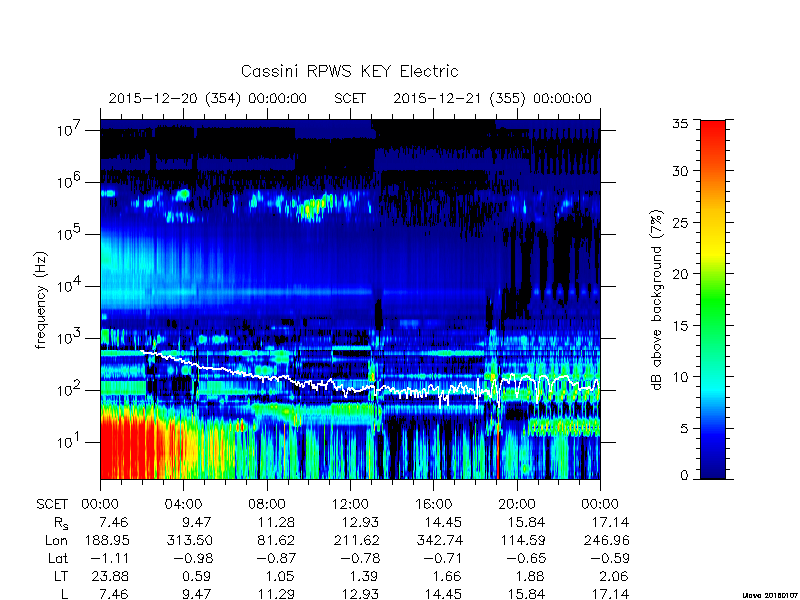Click the color bar value 35
Image resolution: width=800 pixels, height=600 pixels.
[680, 123]
